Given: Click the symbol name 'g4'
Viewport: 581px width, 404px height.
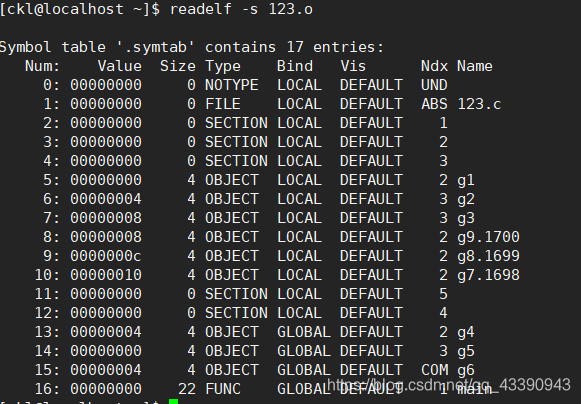Looking at the screenshot, I should (466, 332).
